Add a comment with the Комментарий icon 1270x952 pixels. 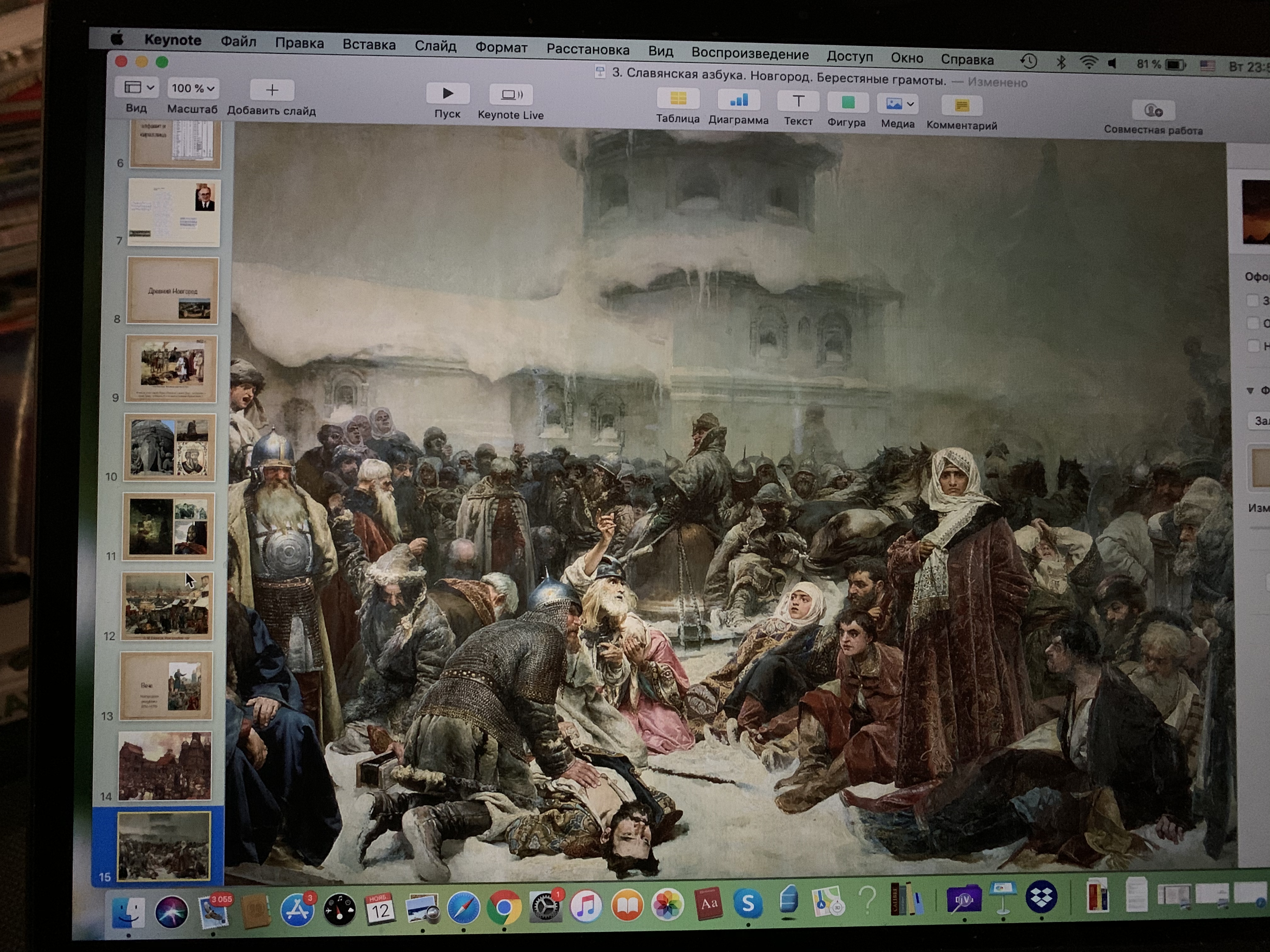(x=962, y=105)
